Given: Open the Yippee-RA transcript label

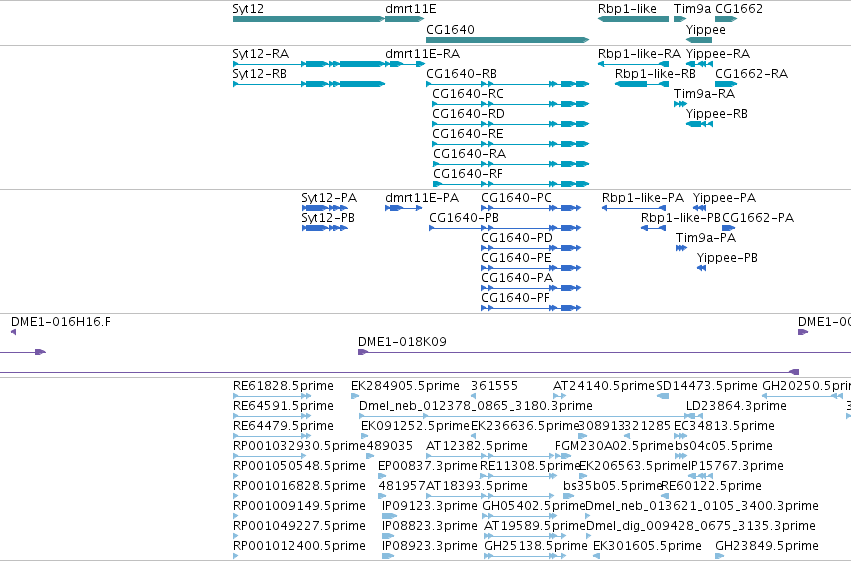Looking at the screenshot, I should pos(717,54).
